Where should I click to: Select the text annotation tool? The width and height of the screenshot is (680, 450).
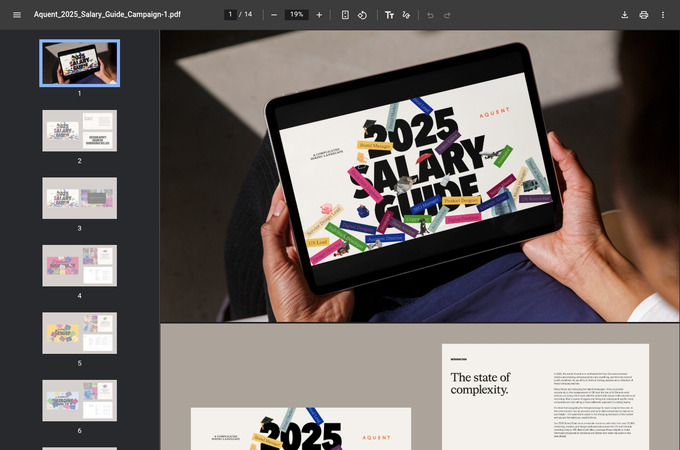point(389,15)
